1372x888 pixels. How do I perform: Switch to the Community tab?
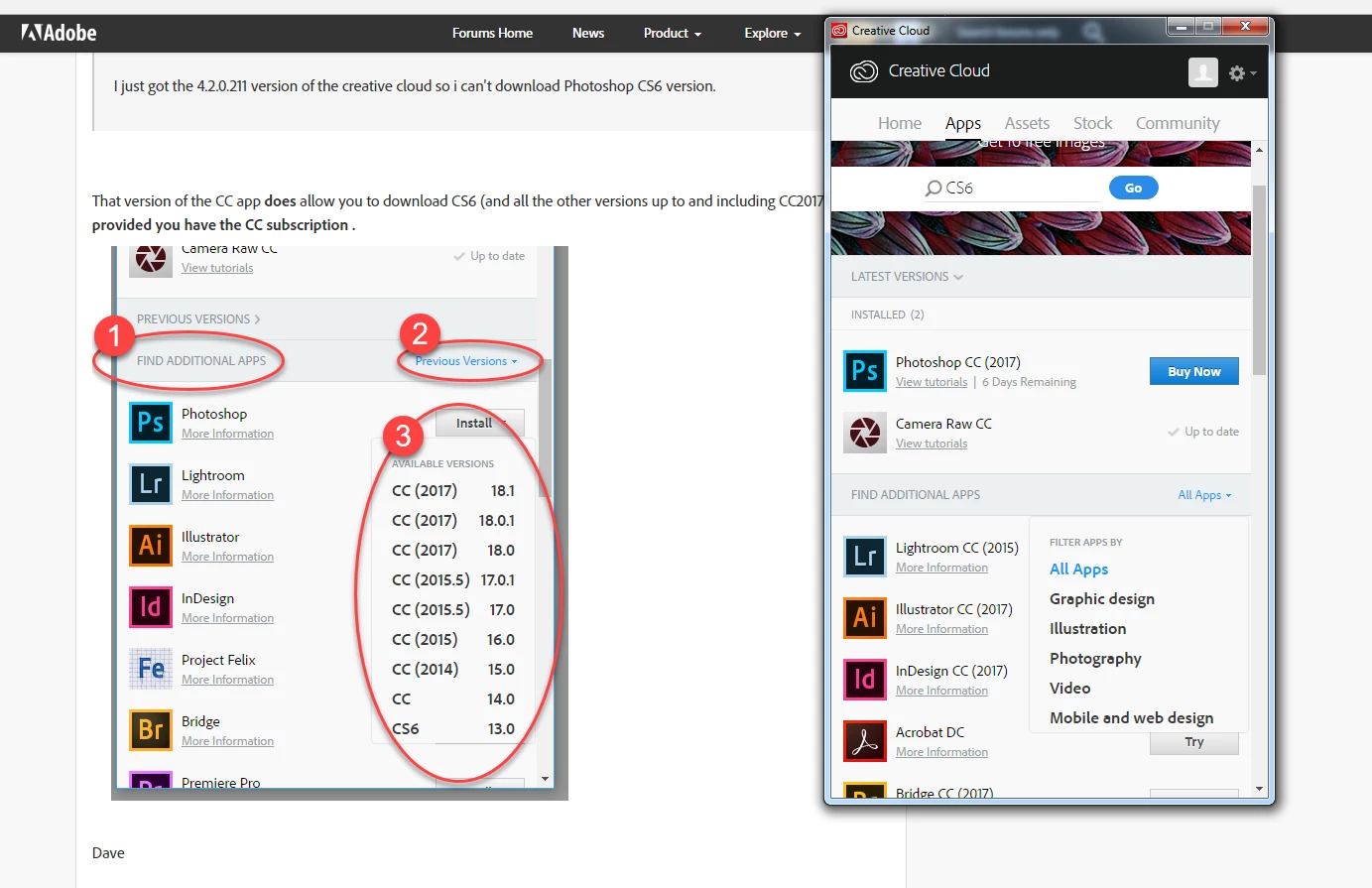click(1178, 123)
